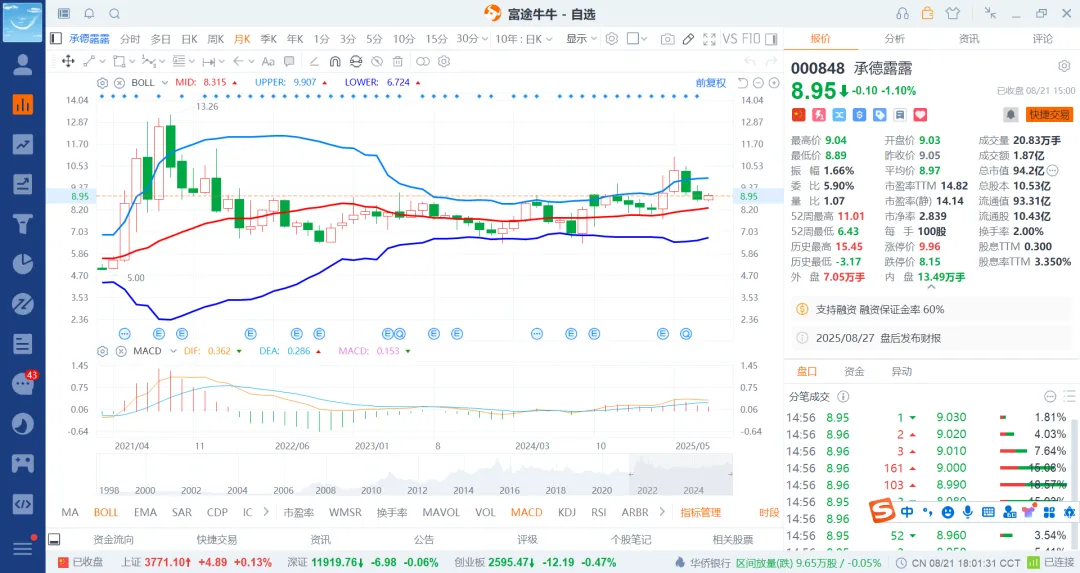Delete drawings with trash icon
The width and height of the screenshot is (1080, 573).
tap(397, 61)
